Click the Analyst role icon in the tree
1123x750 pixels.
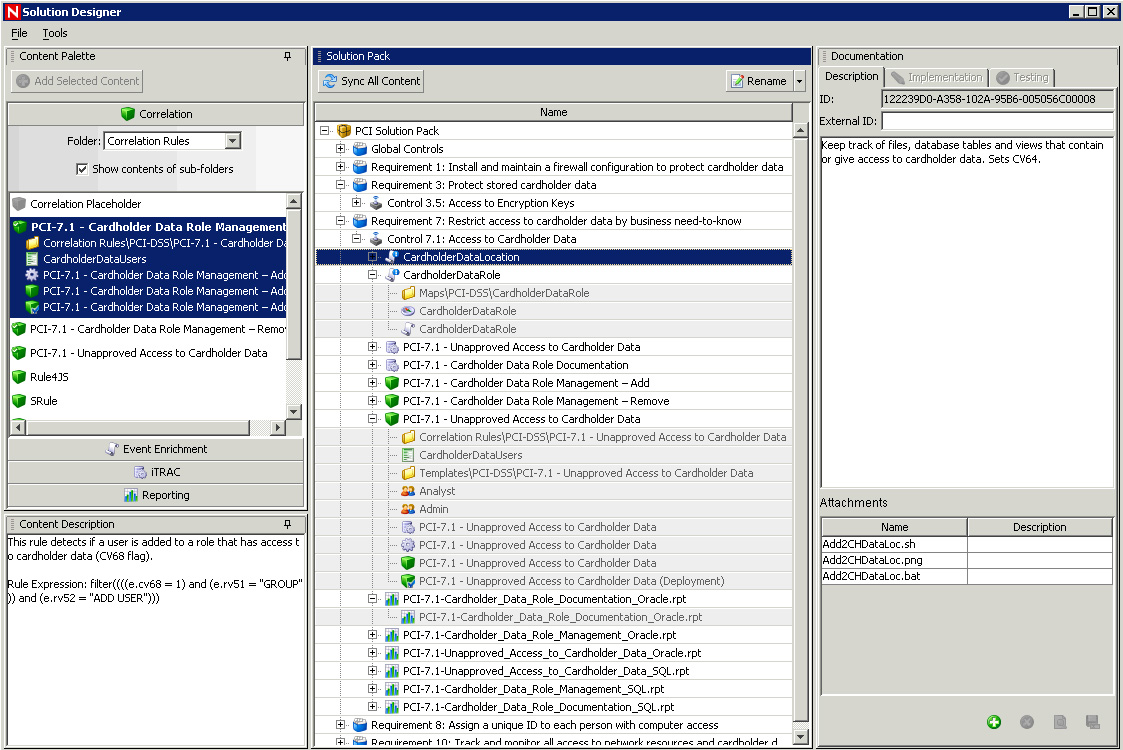[408, 491]
